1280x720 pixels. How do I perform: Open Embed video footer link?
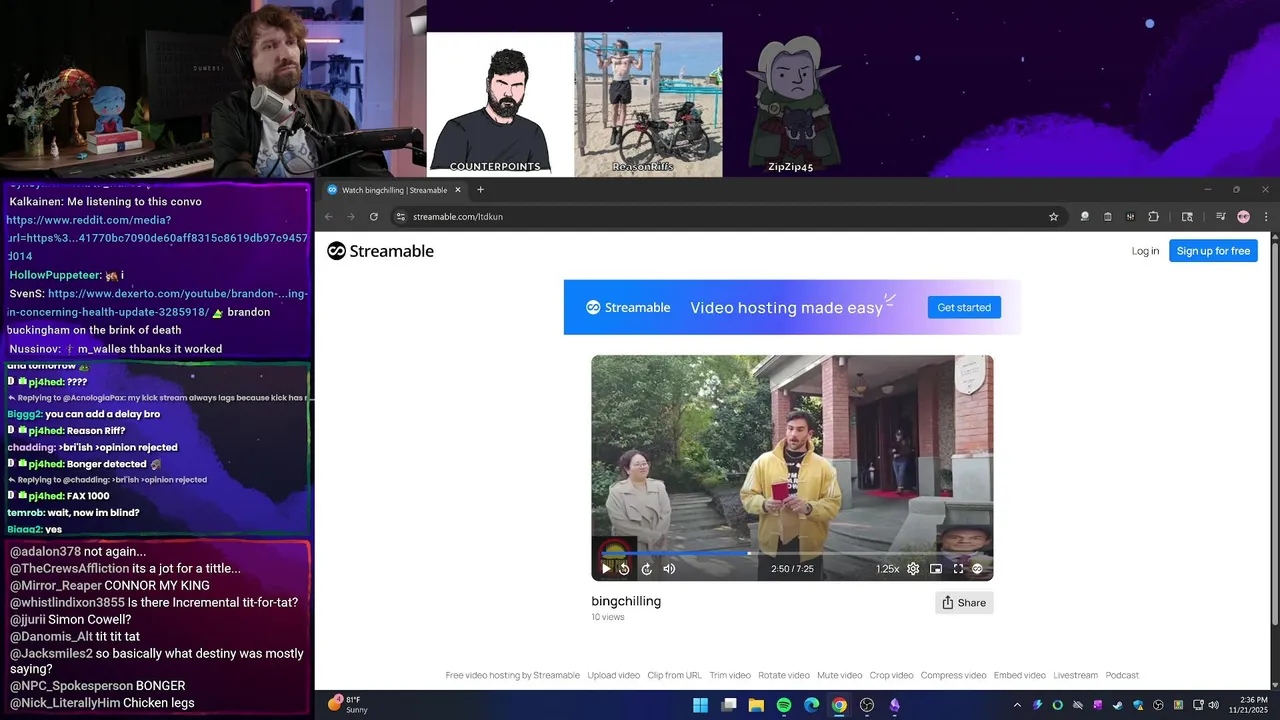coord(1020,675)
